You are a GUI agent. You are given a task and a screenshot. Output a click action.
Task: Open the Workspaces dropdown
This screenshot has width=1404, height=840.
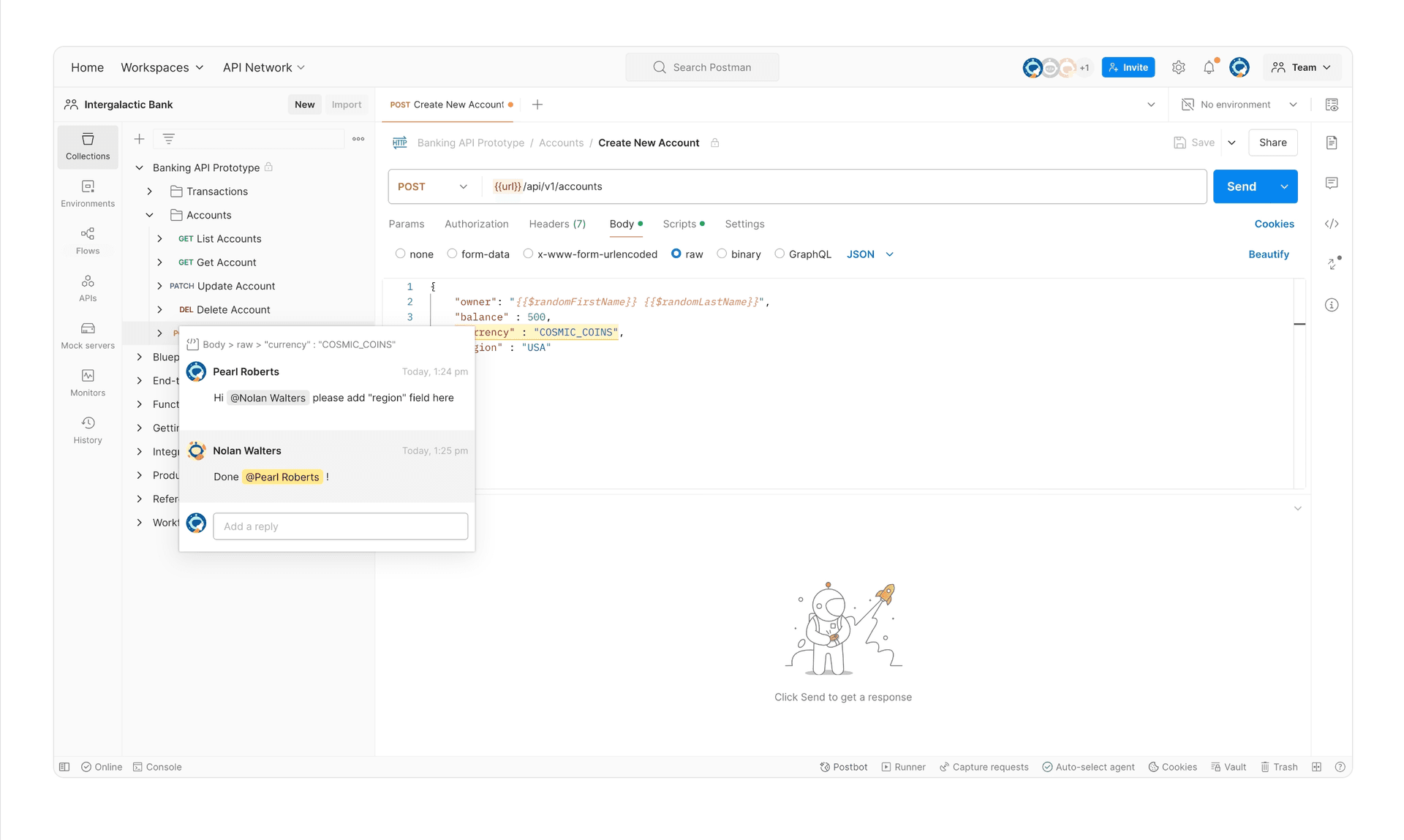pos(162,67)
